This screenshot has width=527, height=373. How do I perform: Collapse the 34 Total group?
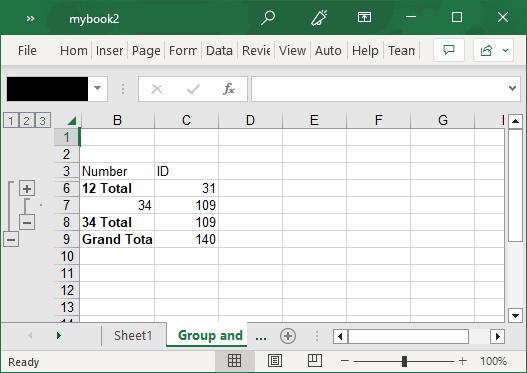[27, 222]
